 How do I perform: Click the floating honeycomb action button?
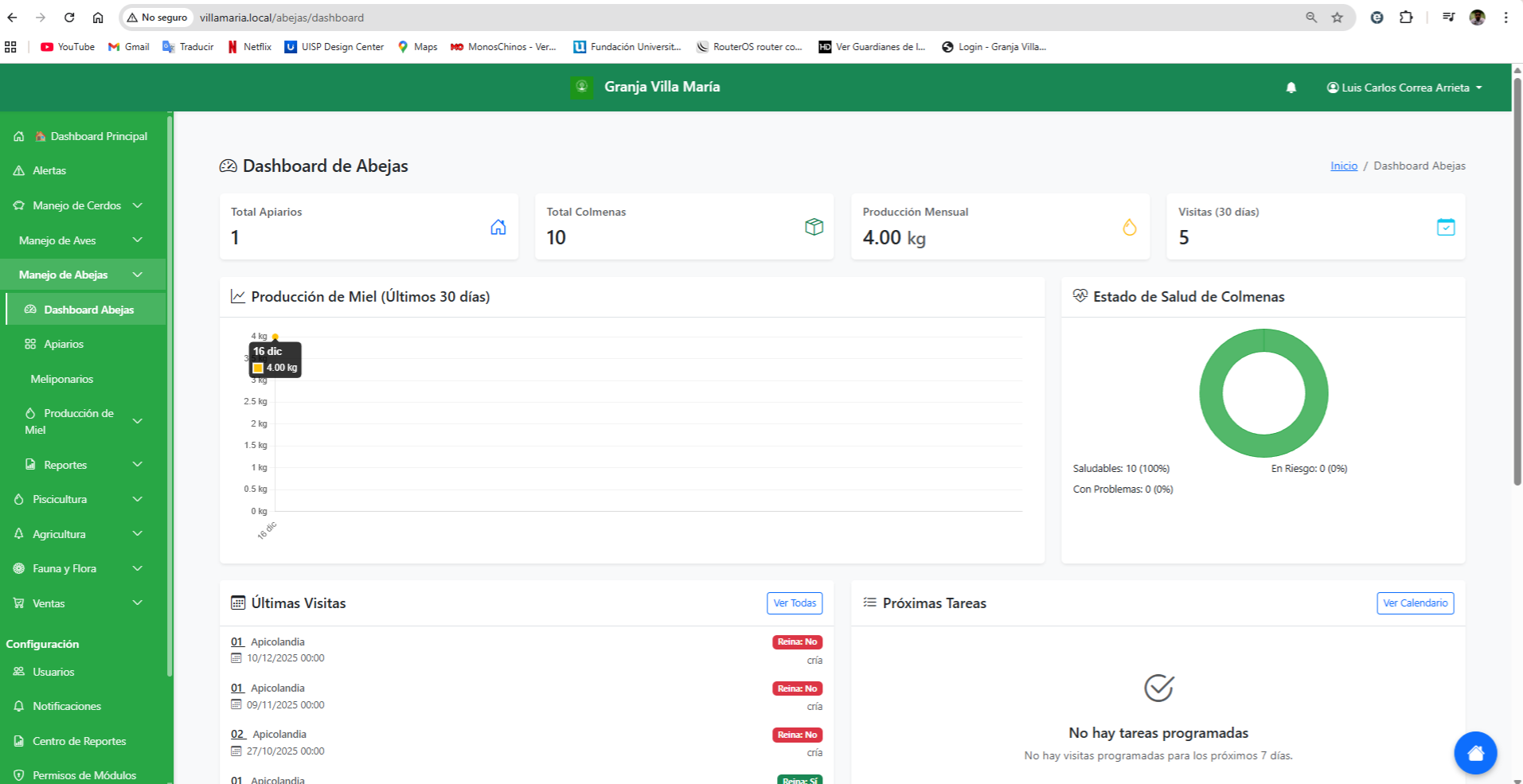click(x=1475, y=752)
